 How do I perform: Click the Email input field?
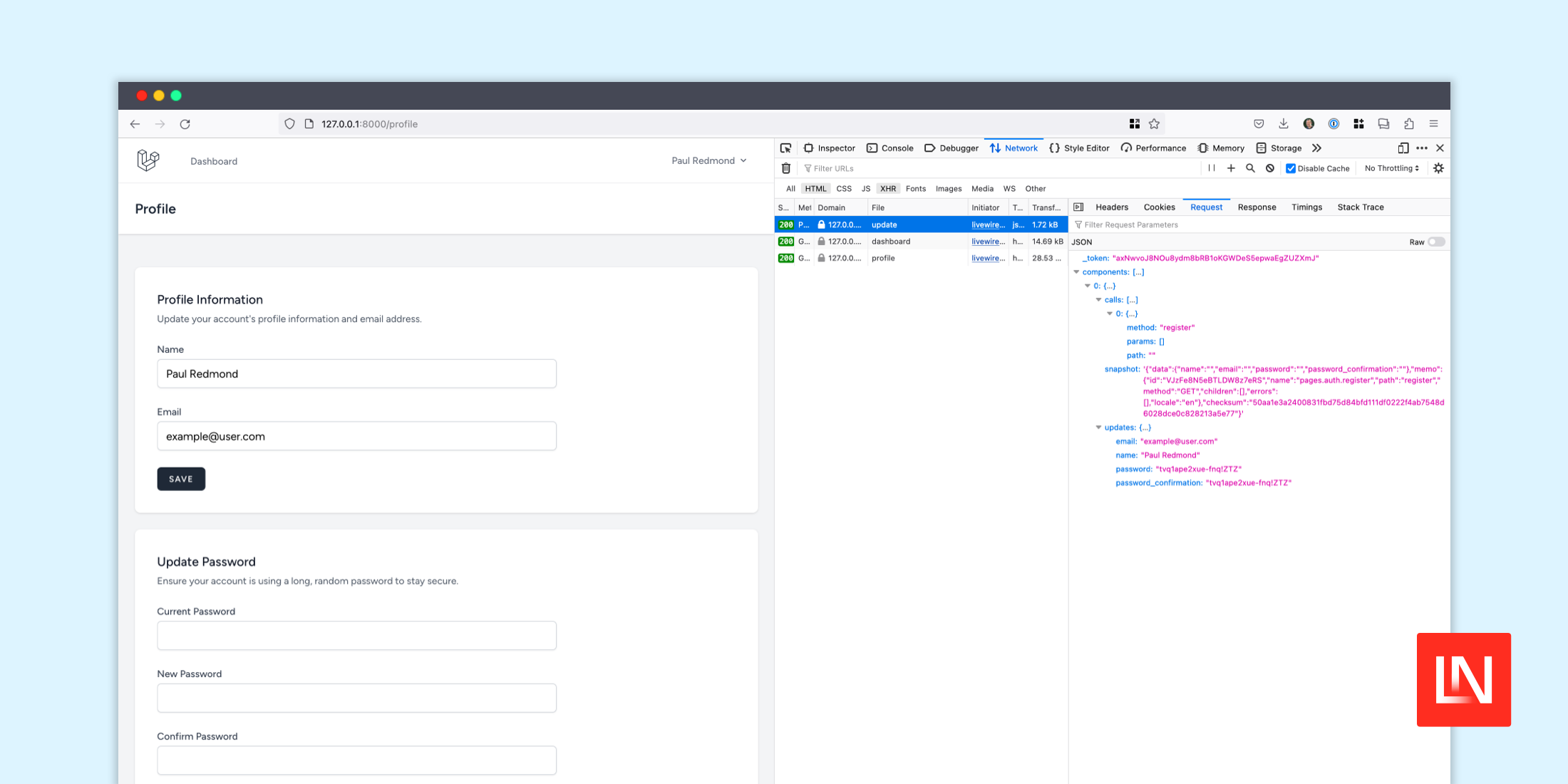tap(356, 436)
